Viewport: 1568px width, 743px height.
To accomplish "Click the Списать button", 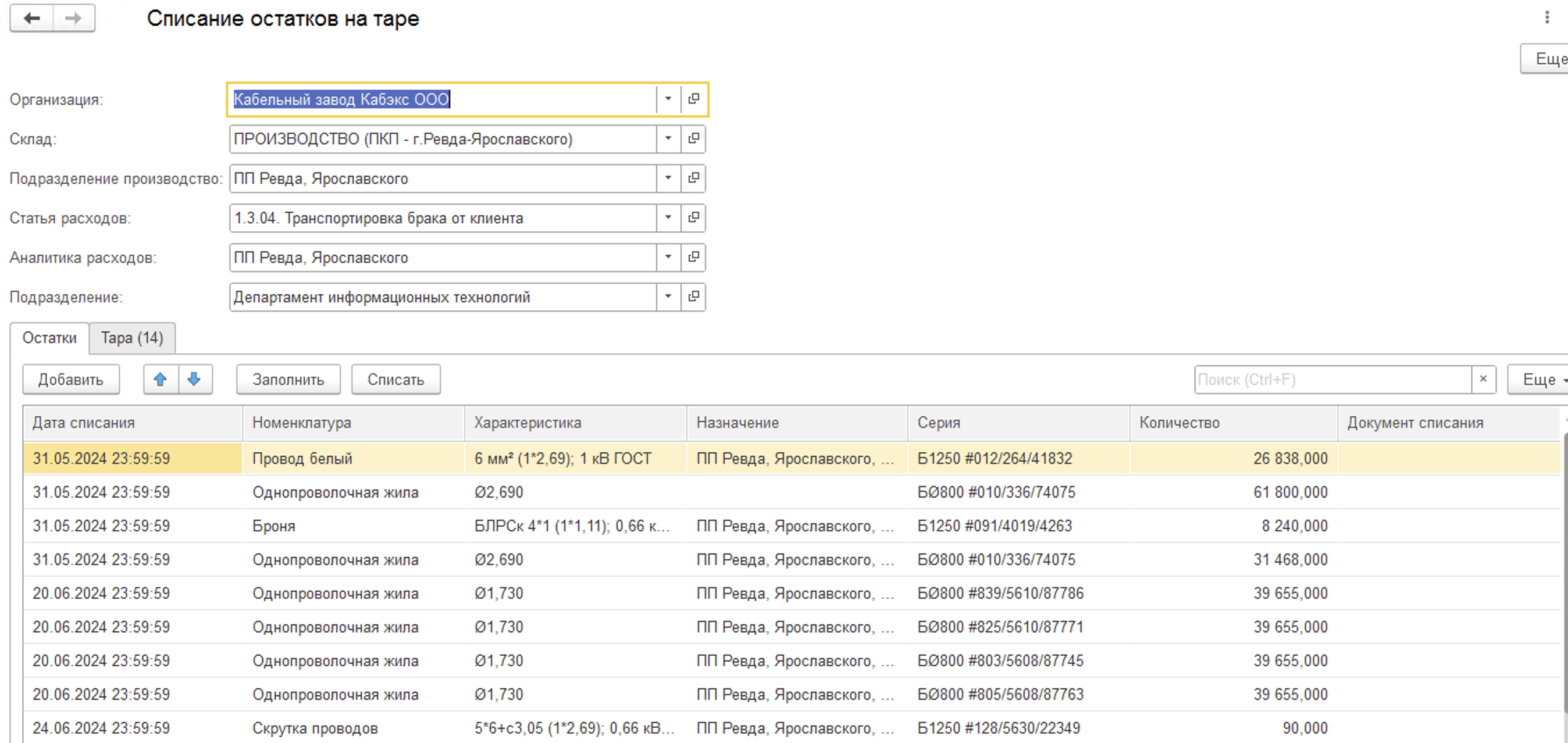I will click(395, 380).
